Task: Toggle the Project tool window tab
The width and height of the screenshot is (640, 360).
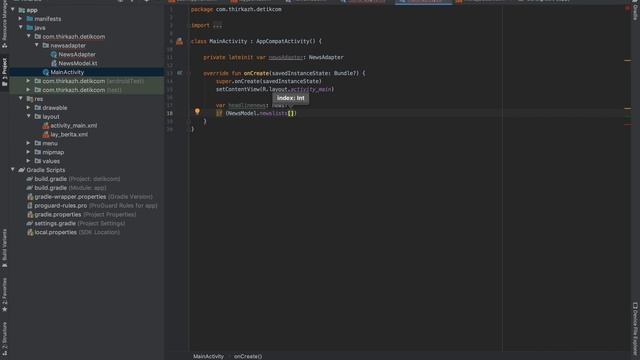Action: pyautogui.click(x=4, y=72)
